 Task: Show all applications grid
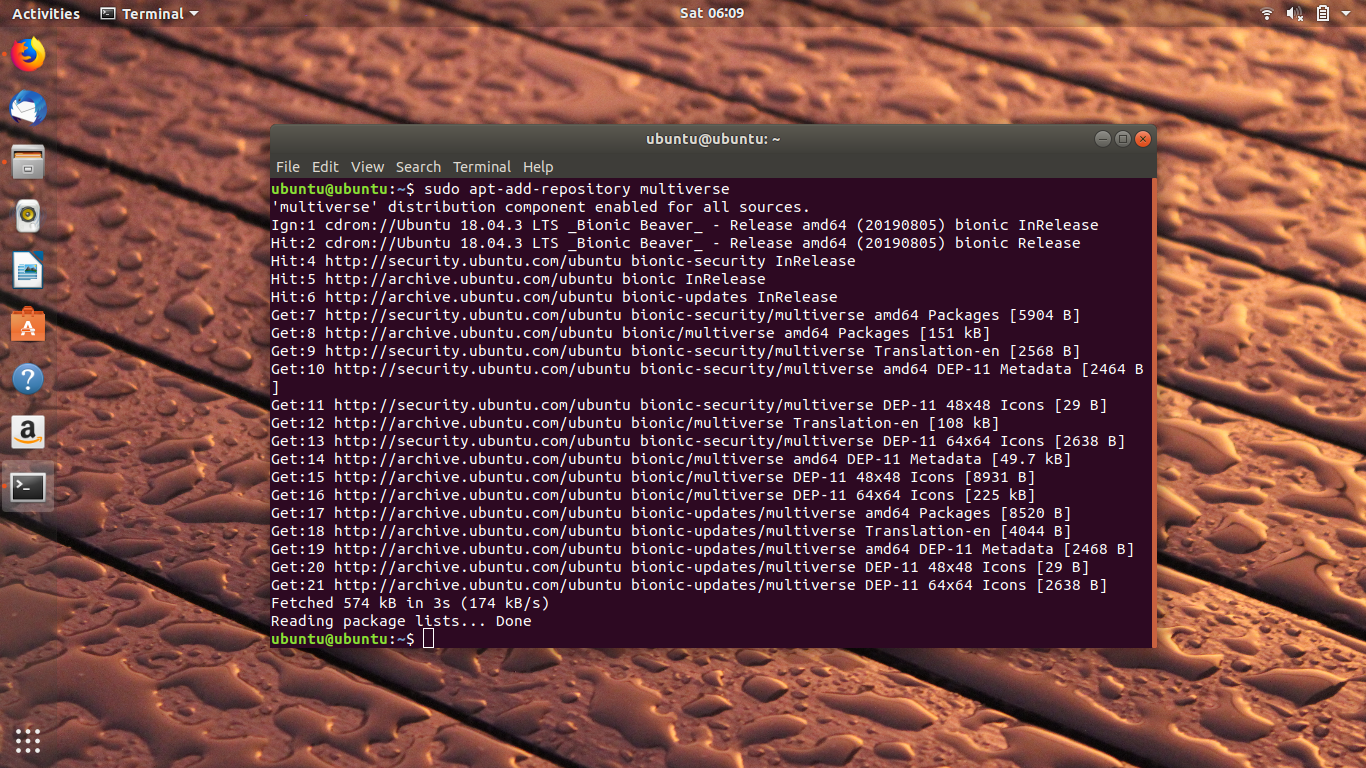(x=27, y=740)
